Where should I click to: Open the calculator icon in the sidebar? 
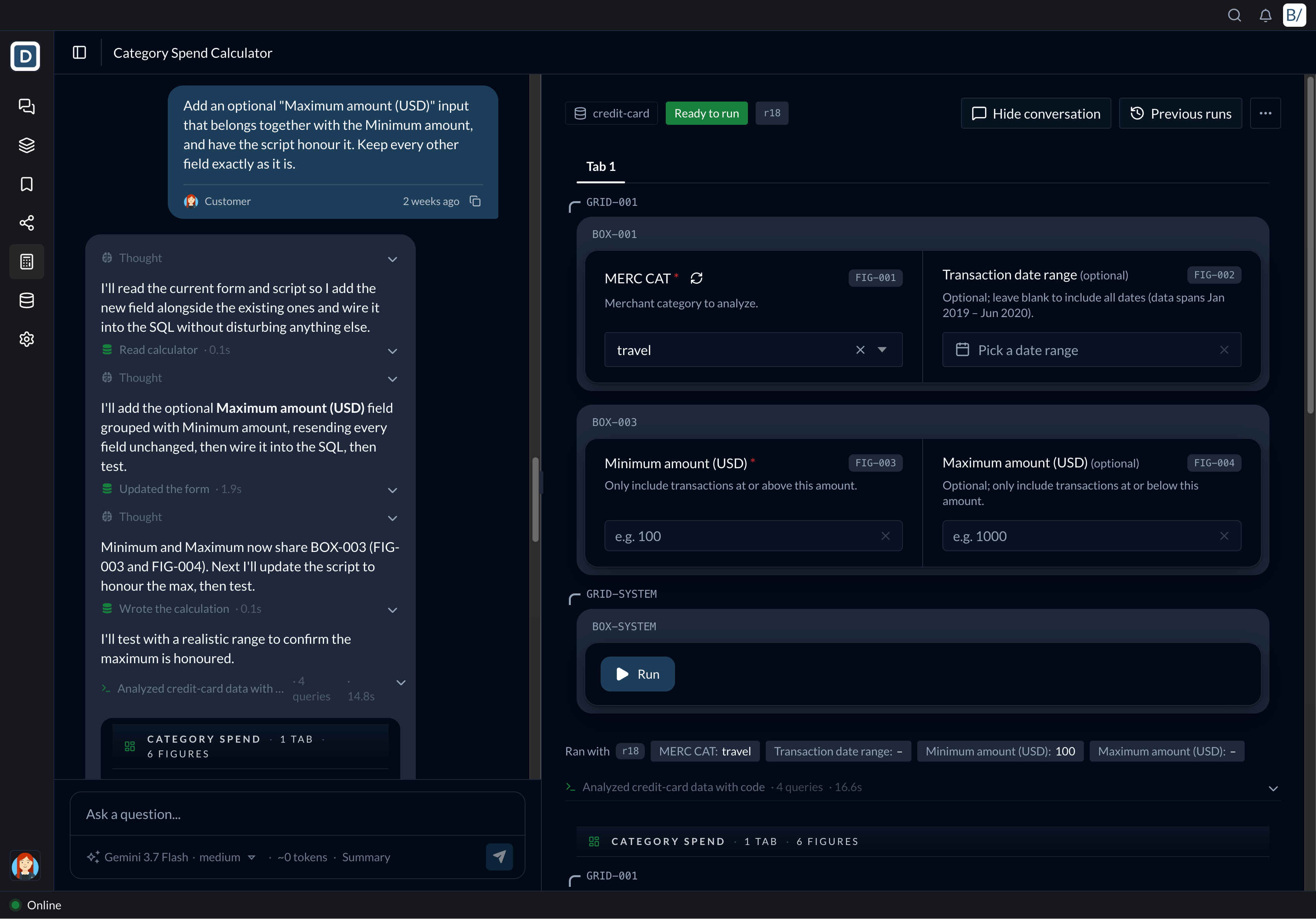tap(26, 261)
